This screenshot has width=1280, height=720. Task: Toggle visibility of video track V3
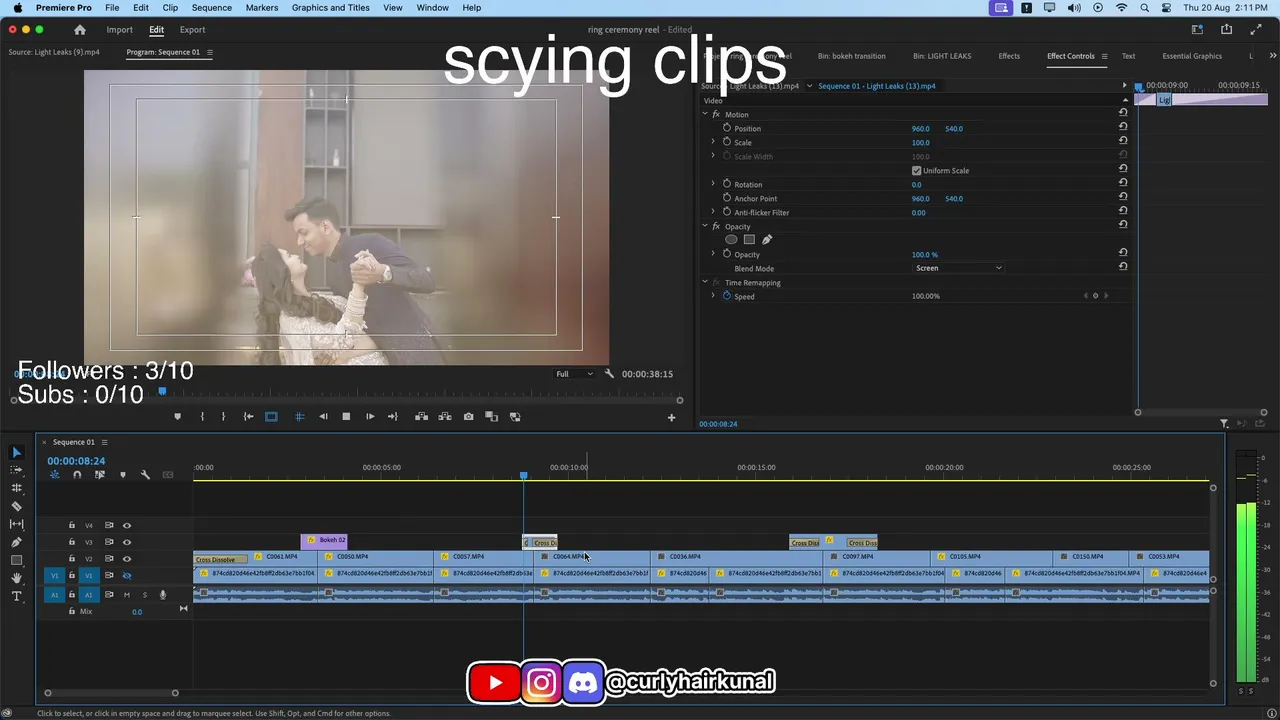[127, 542]
